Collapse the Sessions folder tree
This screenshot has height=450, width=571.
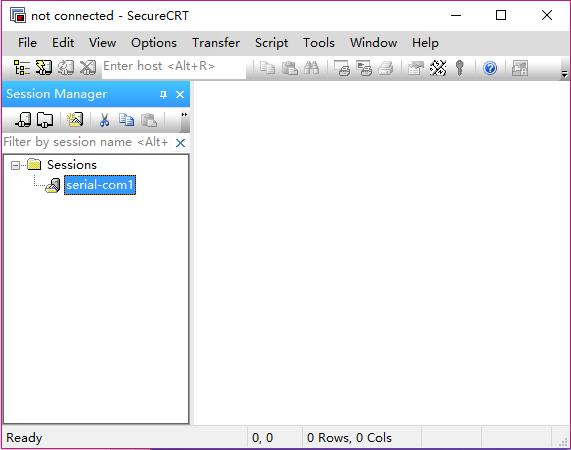coord(15,166)
